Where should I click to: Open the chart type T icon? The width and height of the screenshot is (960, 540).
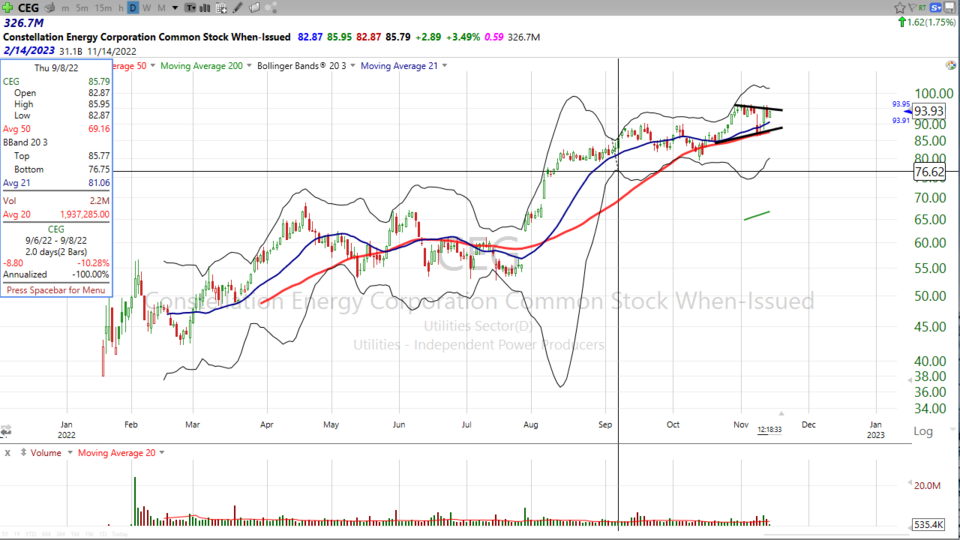click(190, 8)
